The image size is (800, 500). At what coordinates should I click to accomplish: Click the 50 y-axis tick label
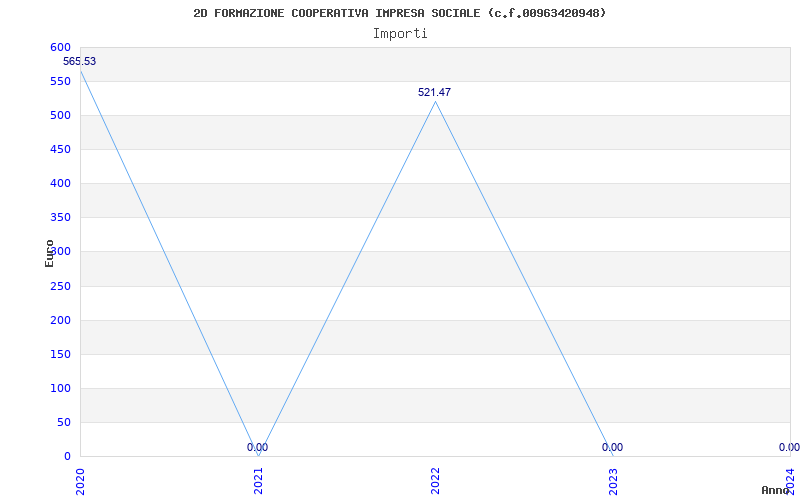(64, 422)
